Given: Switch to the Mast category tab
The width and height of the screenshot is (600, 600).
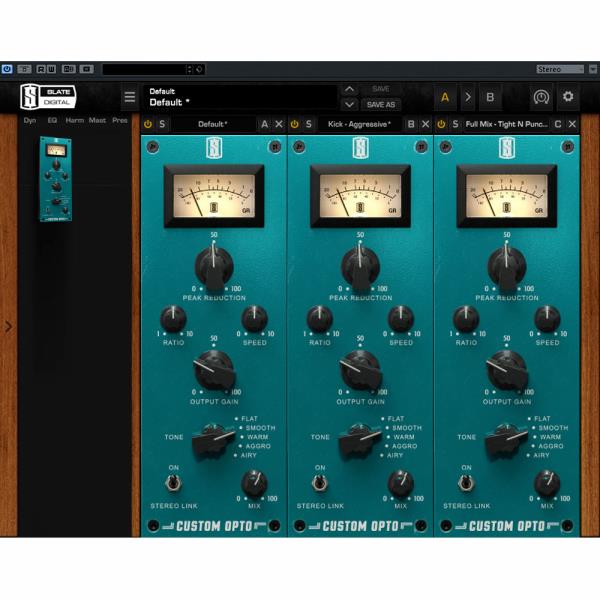Looking at the screenshot, I should point(97,120).
